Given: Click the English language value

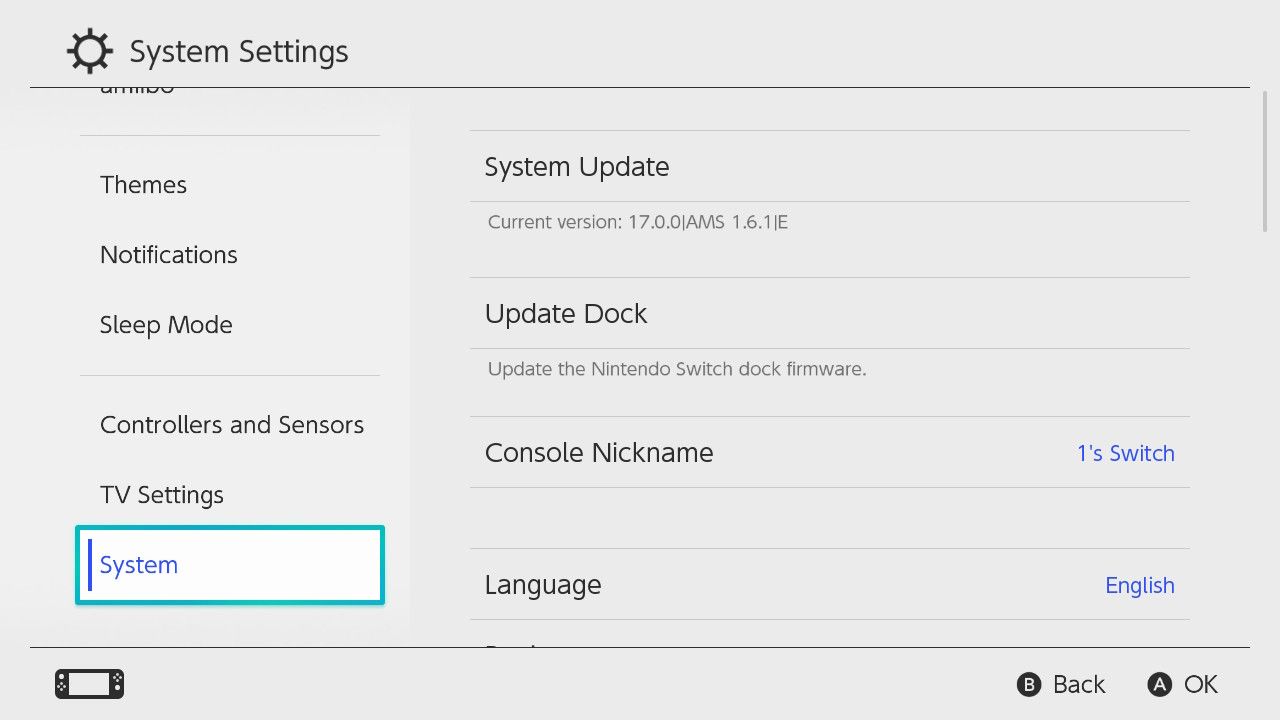Looking at the screenshot, I should (1140, 586).
